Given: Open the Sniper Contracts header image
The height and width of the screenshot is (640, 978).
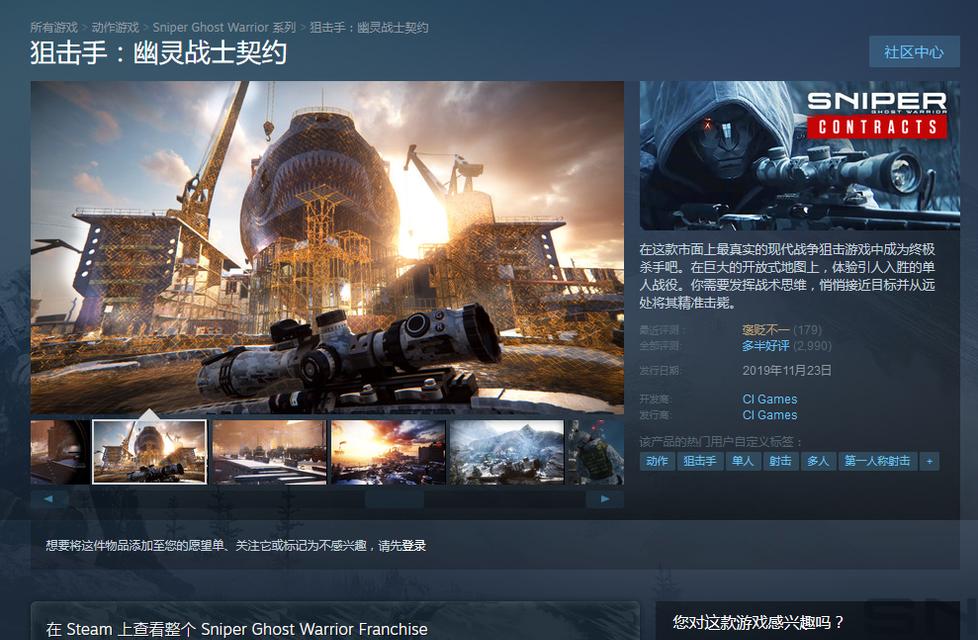Looking at the screenshot, I should [800, 155].
